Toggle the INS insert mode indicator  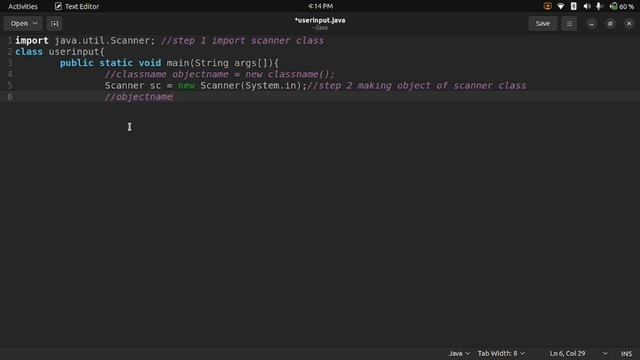click(626, 353)
